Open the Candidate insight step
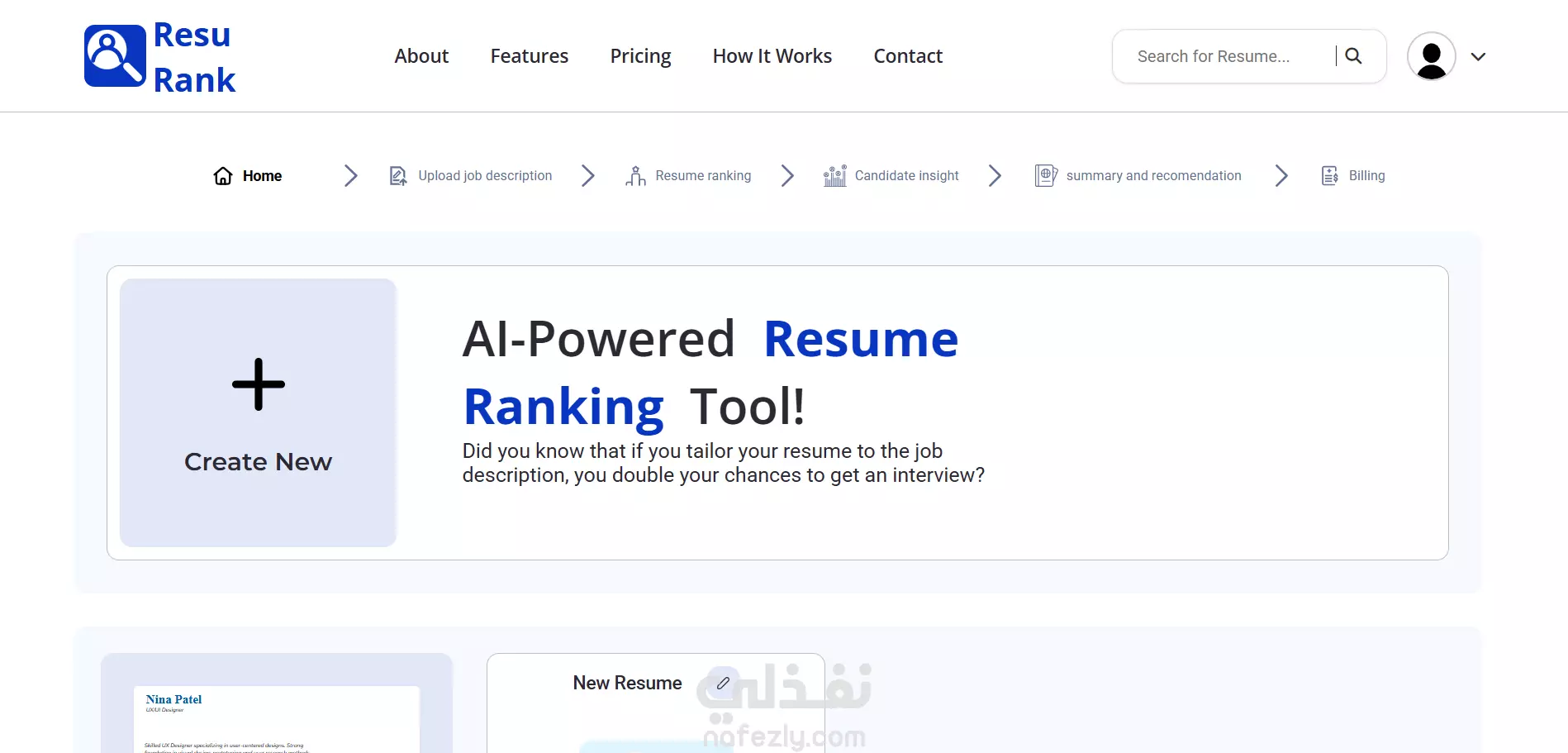Image resolution: width=1568 pixels, height=753 pixels. [x=906, y=175]
